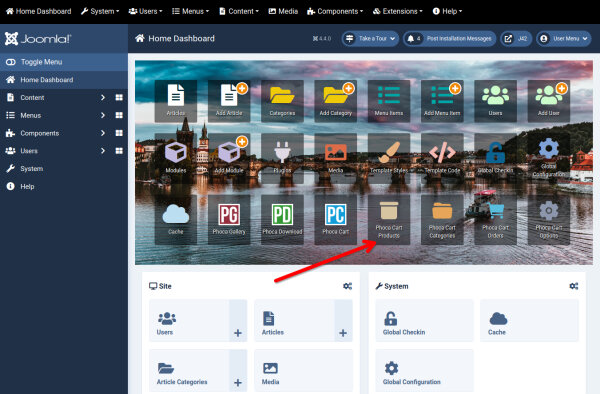This screenshot has width=600, height=394.
Task: Open the Media image icon in banner
Action: 336,158
